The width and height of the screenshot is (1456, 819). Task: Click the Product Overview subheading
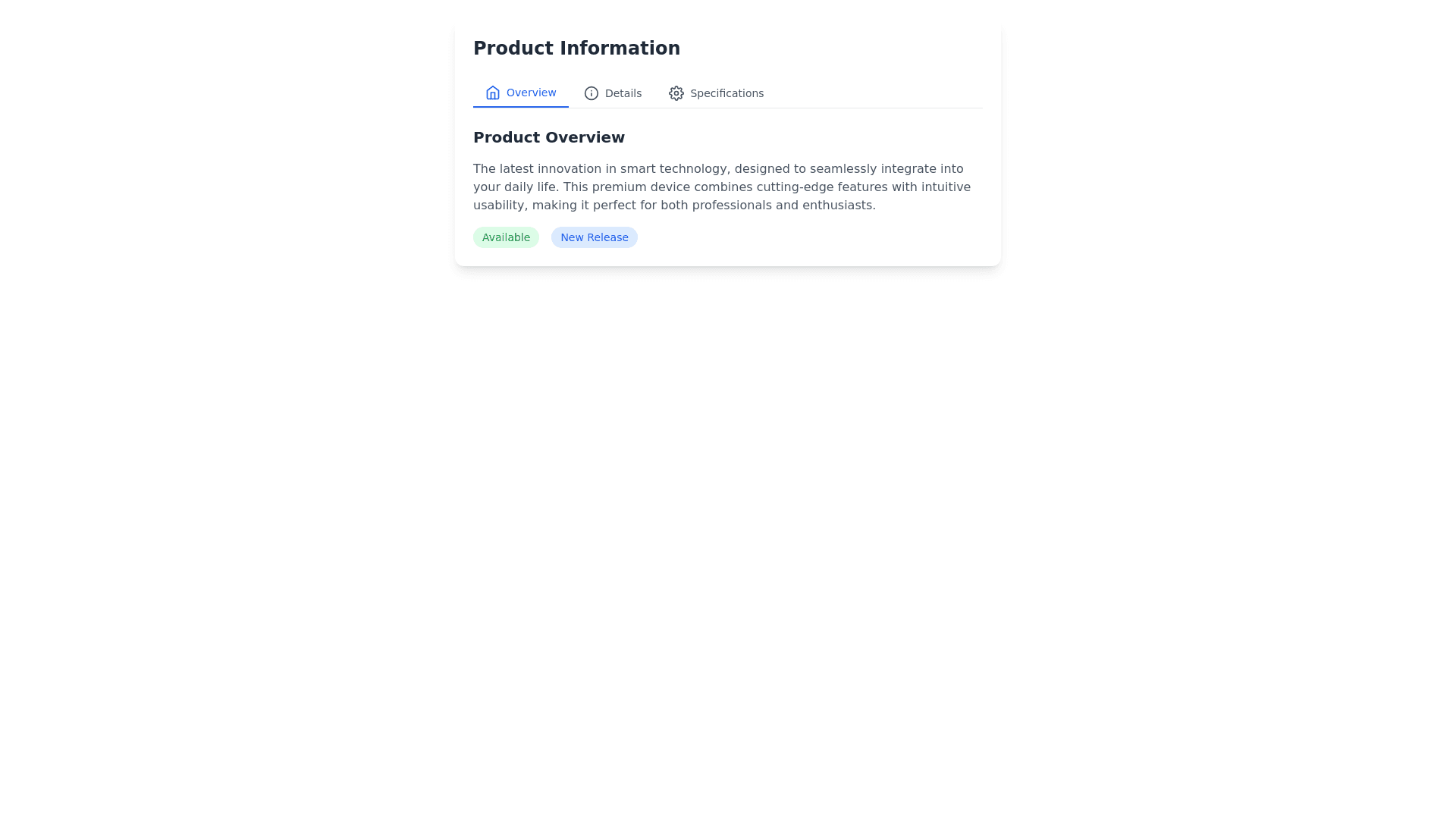[x=548, y=137]
